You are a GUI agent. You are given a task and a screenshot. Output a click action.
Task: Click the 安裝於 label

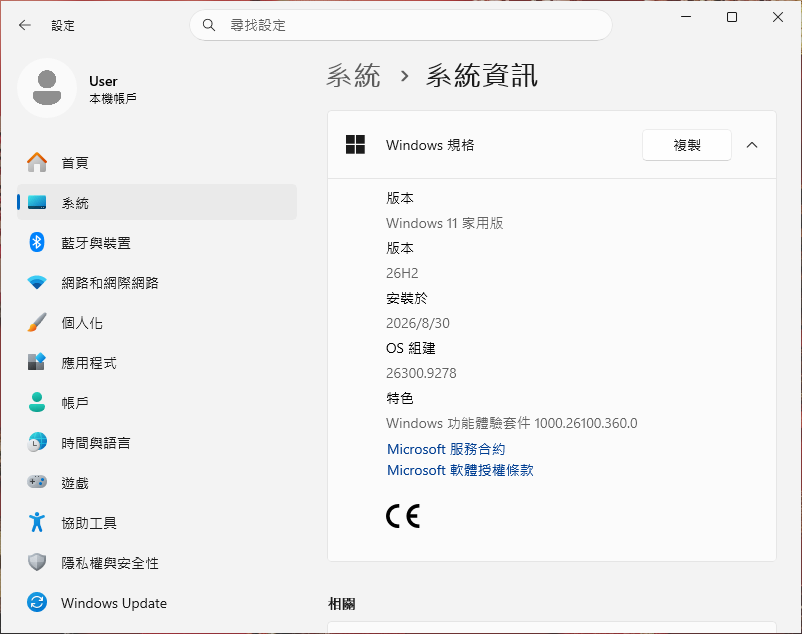407,298
